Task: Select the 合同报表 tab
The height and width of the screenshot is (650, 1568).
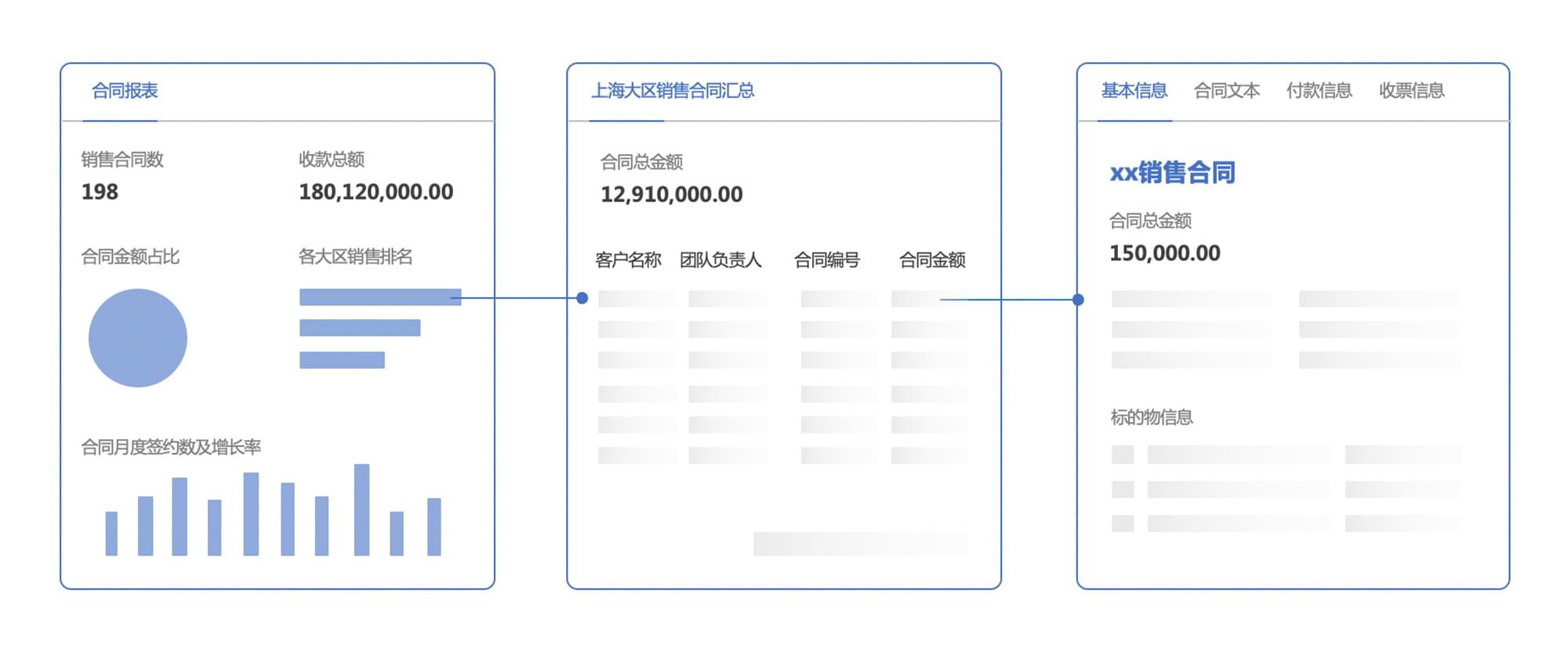Action: (x=125, y=91)
